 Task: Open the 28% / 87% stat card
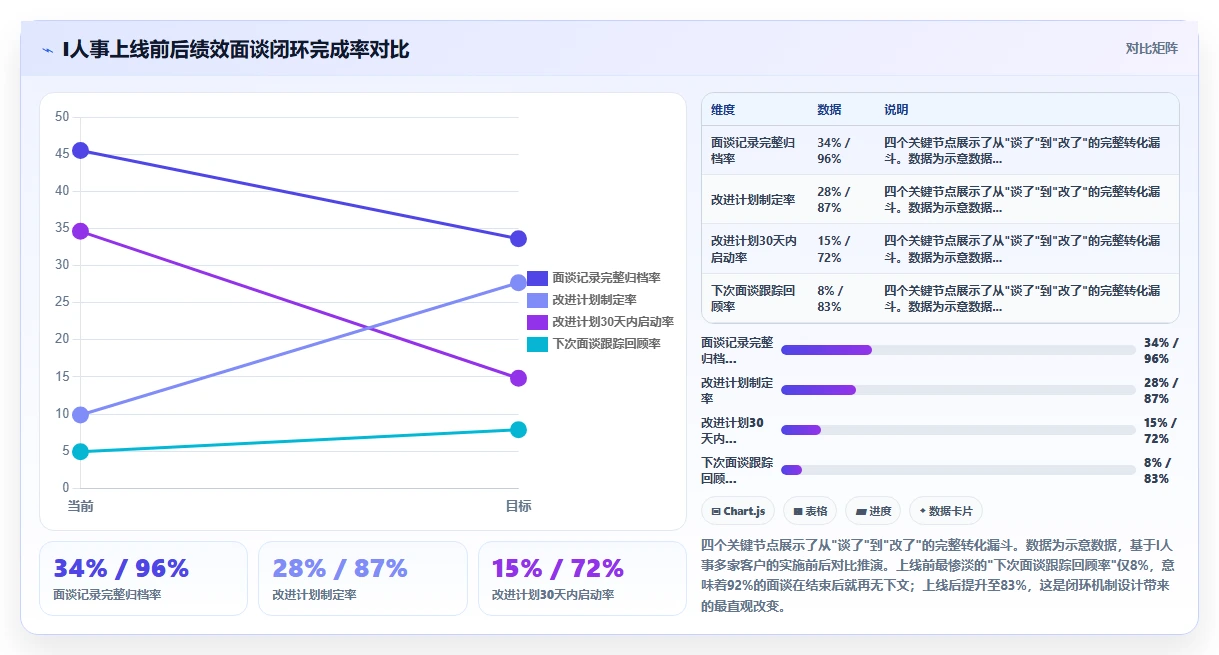(363, 578)
